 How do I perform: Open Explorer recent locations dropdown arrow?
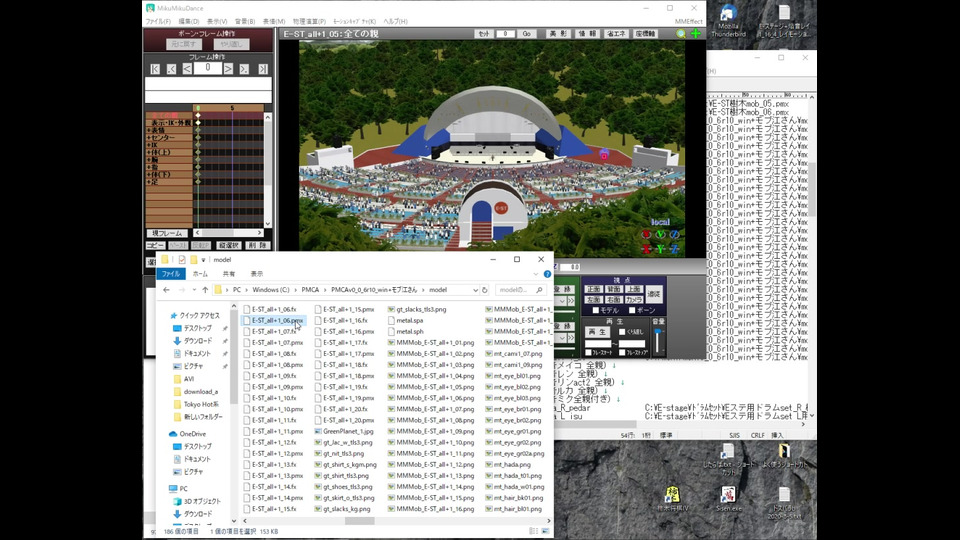(194, 290)
